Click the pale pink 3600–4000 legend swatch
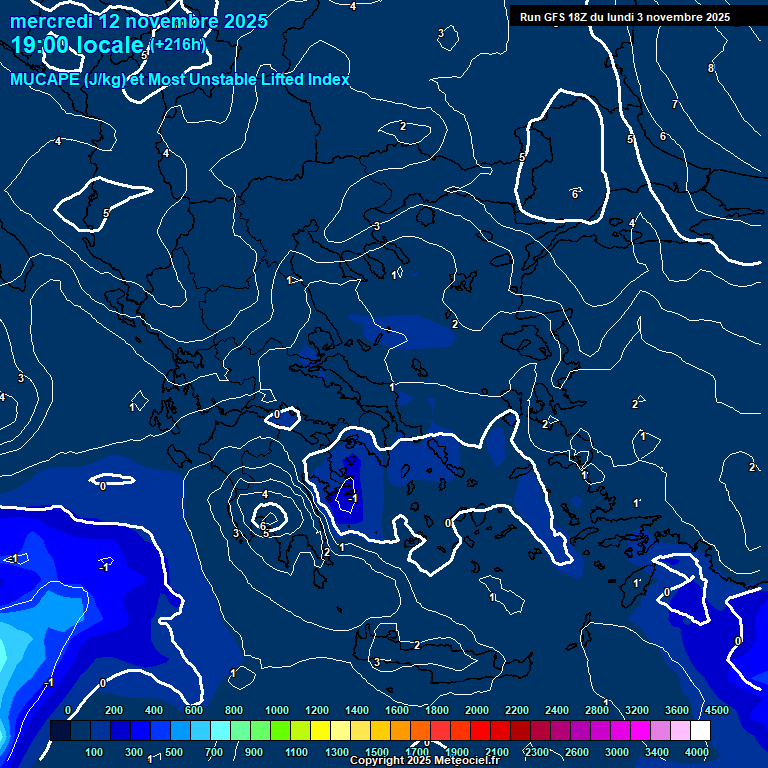 click(x=680, y=730)
